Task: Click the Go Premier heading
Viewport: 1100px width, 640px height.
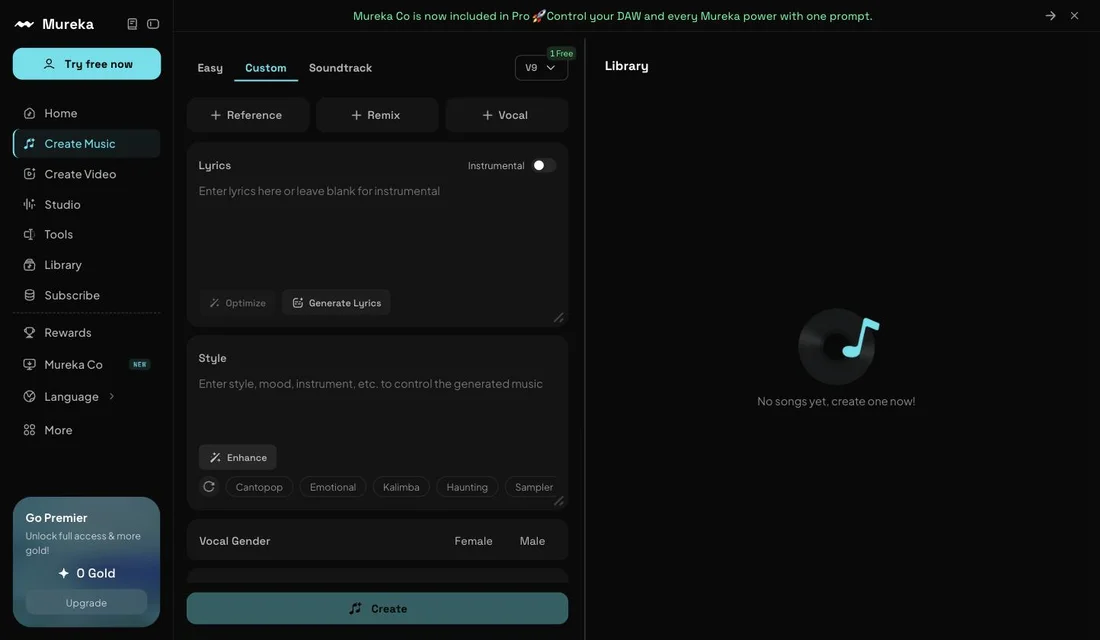Action: 57,518
